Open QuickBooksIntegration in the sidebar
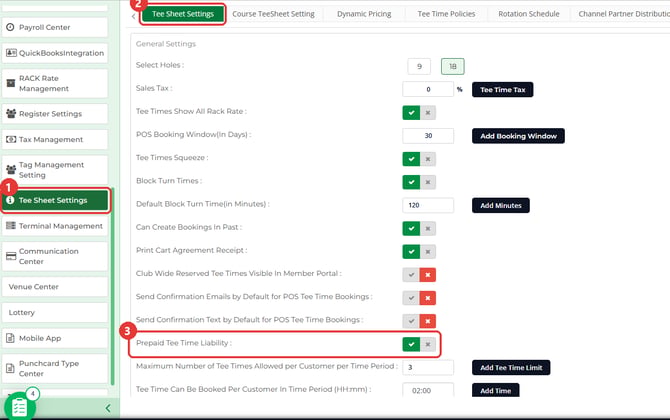The height and width of the screenshot is (420, 670). (55, 53)
